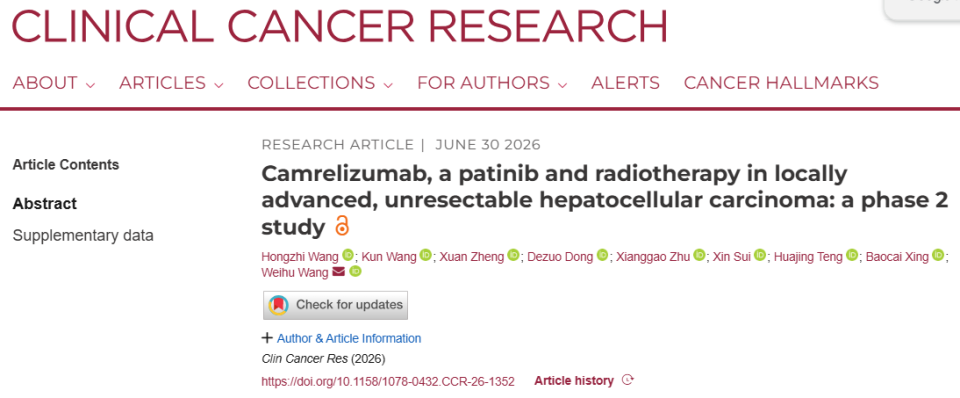Viewport: 960px width, 398px height.
Task: Open Kun Wang's ORCID icon
Action: click(426, 255)
